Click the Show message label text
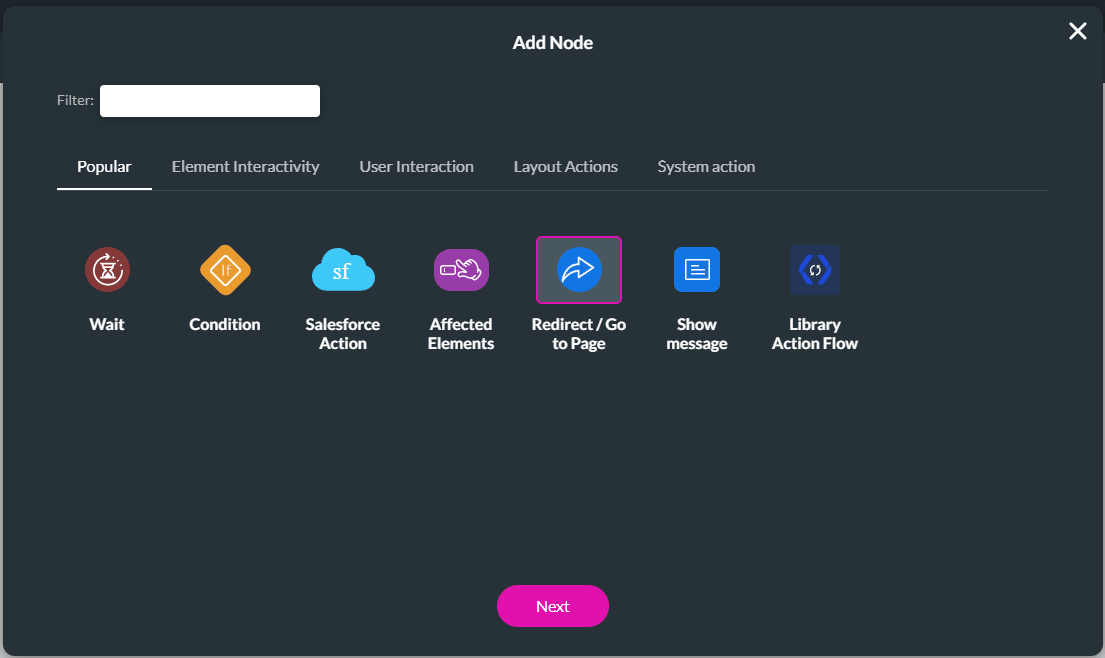The width and height of the screenshot is (1105, 658). [697, 333]
